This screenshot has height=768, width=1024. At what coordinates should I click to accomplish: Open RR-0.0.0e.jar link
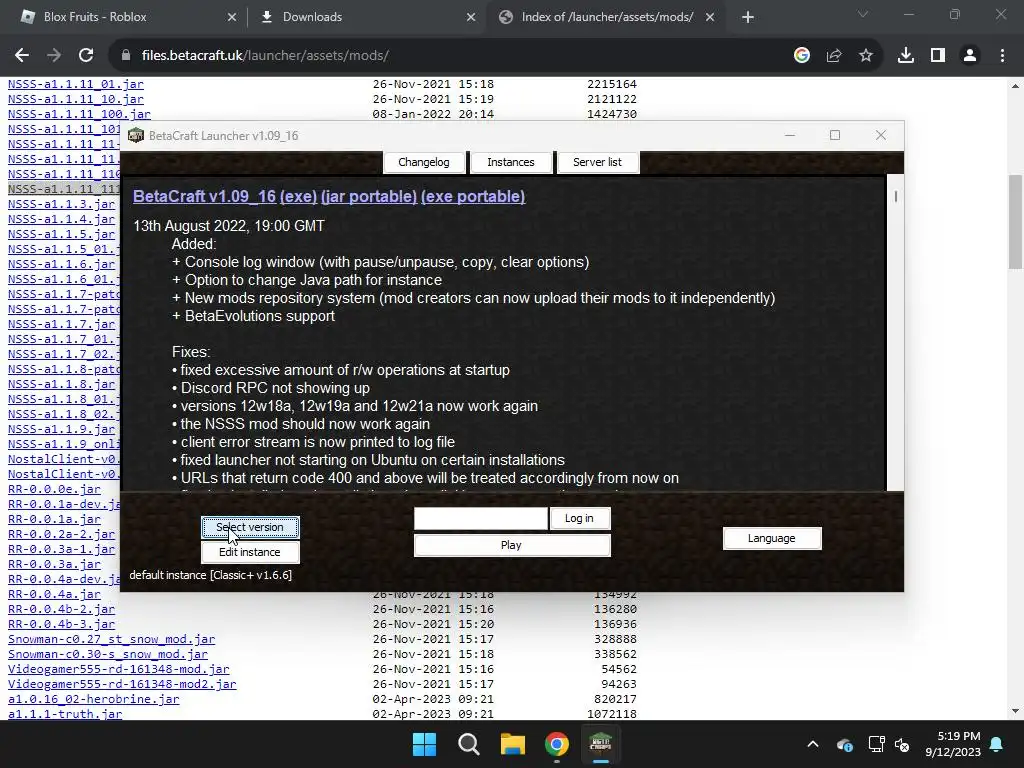pyautogui.click(x=54, y=489)
